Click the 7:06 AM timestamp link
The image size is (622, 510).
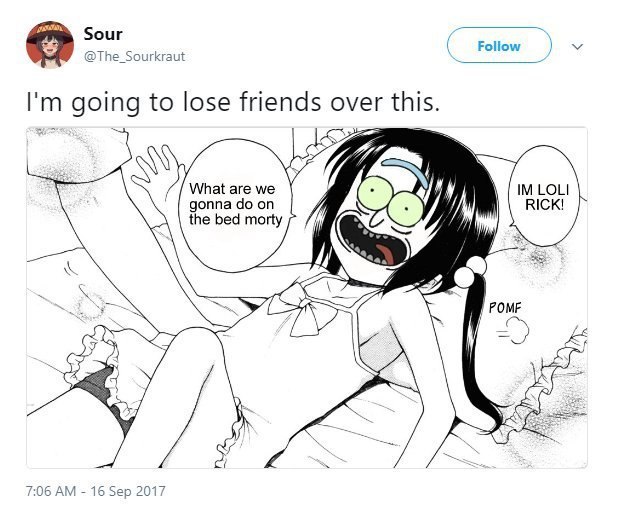tap(51, 491)
